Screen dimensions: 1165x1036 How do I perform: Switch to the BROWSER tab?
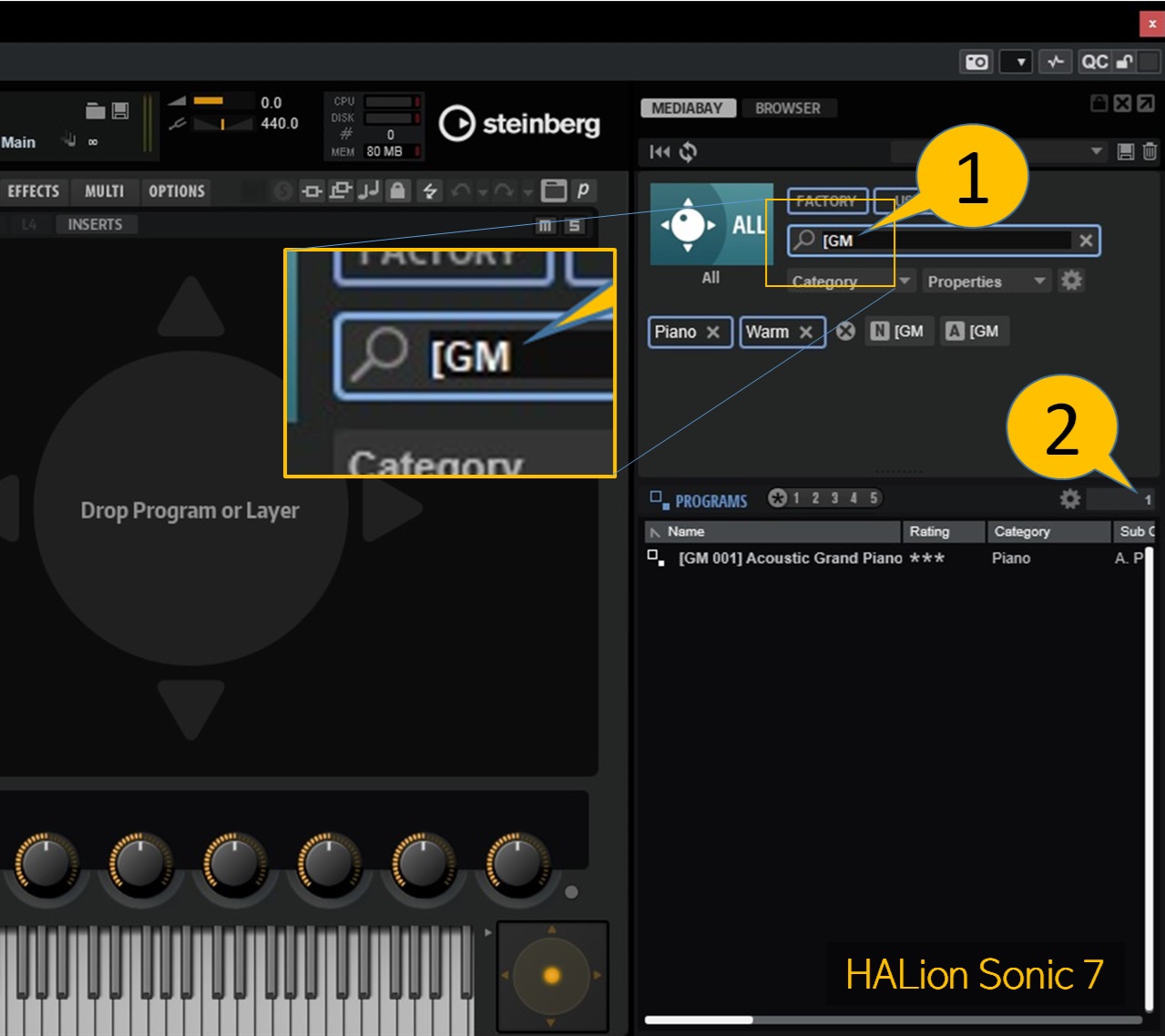tap(788, 108)
